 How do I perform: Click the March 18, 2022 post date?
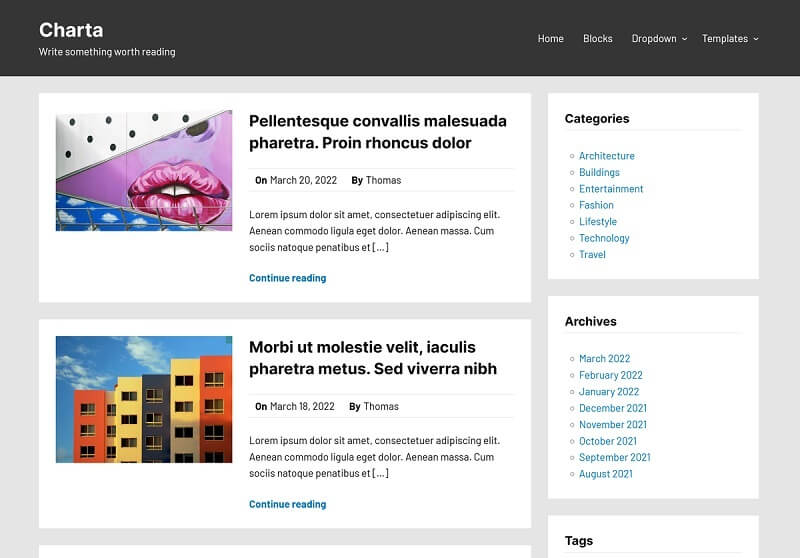point(302,407)
